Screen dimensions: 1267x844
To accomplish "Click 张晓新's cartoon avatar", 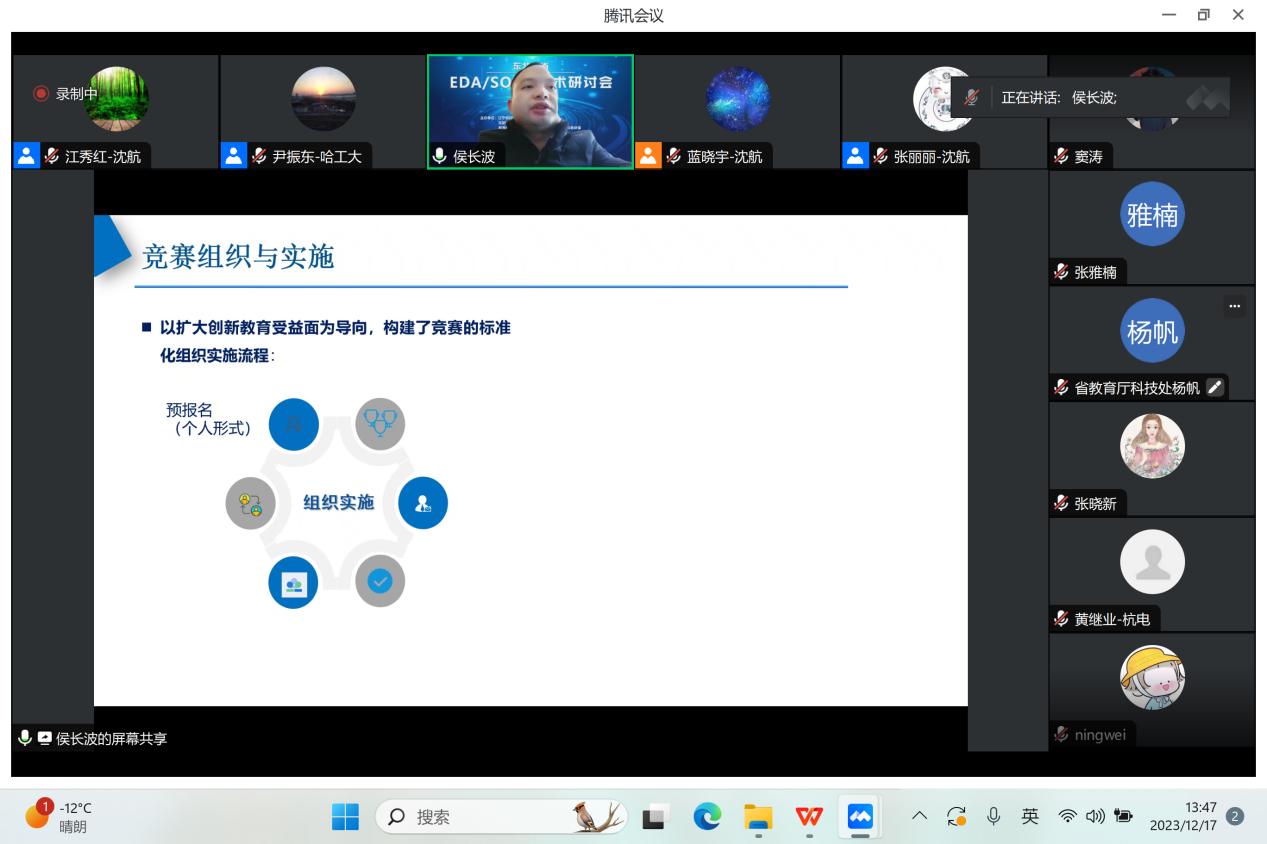I will coord(1152,446).
